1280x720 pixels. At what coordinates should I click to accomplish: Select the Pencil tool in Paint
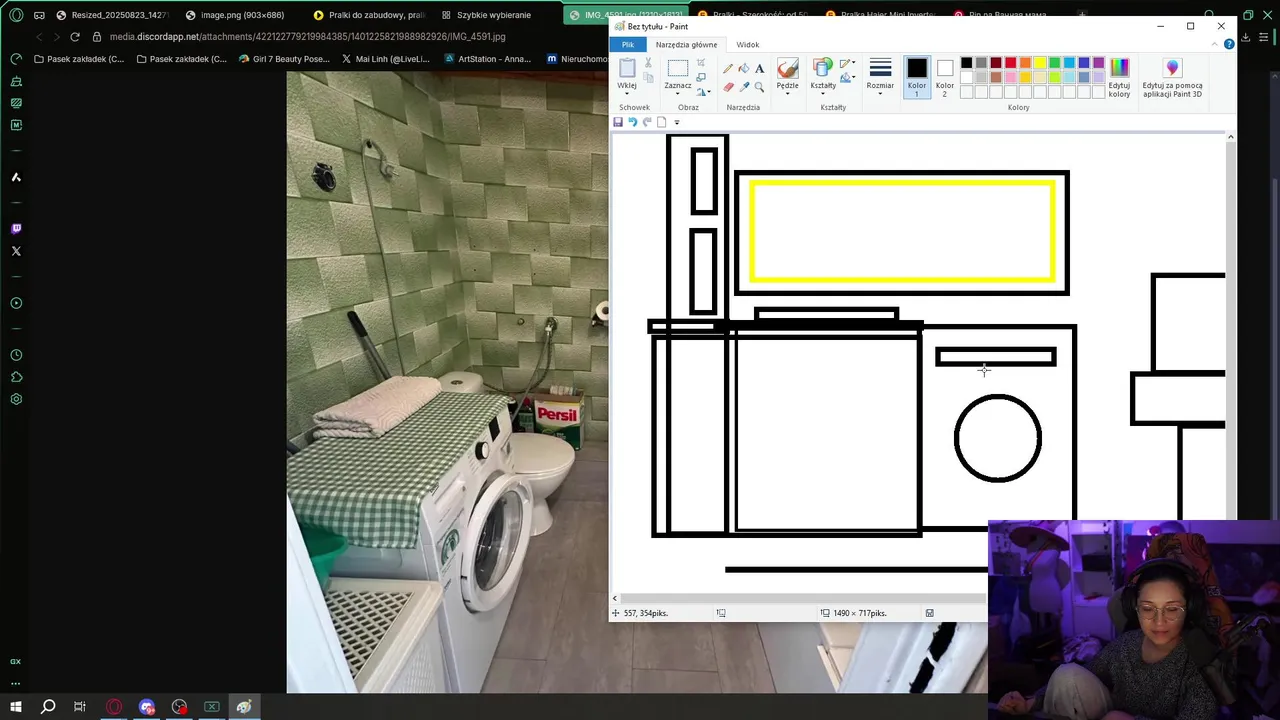[728, 68]
